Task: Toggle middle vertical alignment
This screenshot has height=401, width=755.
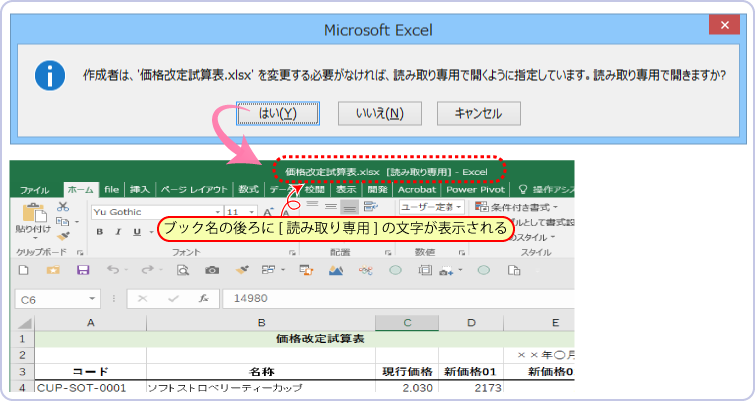Action: 331,206
